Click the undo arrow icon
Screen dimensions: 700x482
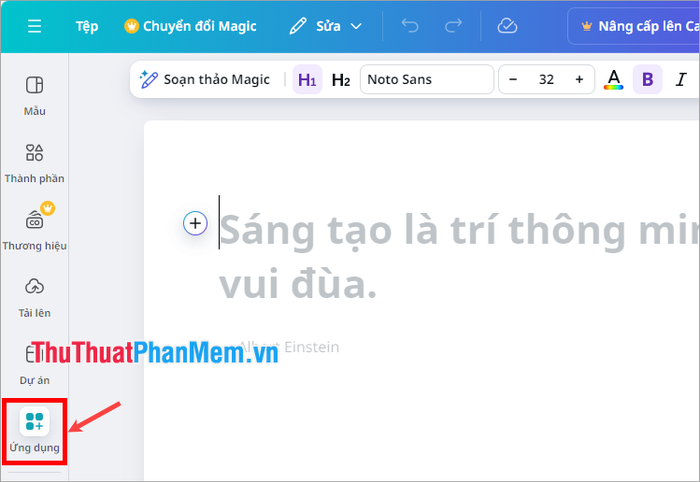pos(410,26)
